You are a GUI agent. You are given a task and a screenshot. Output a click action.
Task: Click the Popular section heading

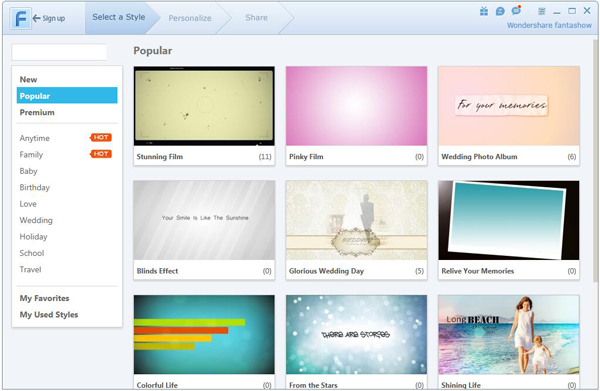coord(153,51)
